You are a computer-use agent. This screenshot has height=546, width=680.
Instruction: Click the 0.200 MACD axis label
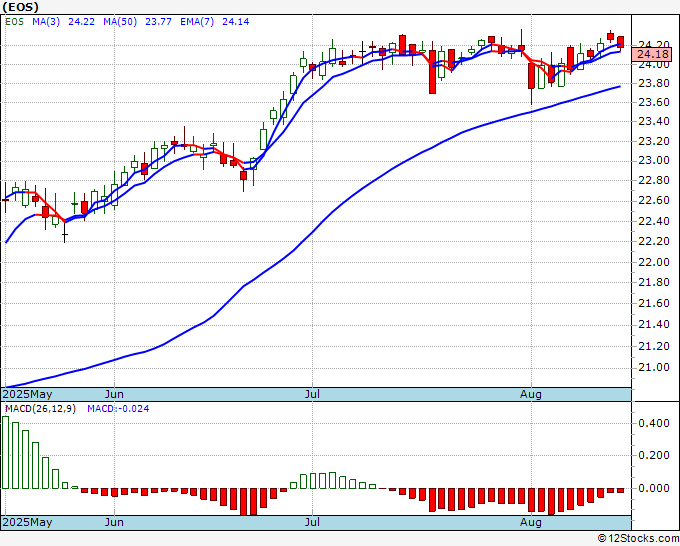click(x=654, y=455)
